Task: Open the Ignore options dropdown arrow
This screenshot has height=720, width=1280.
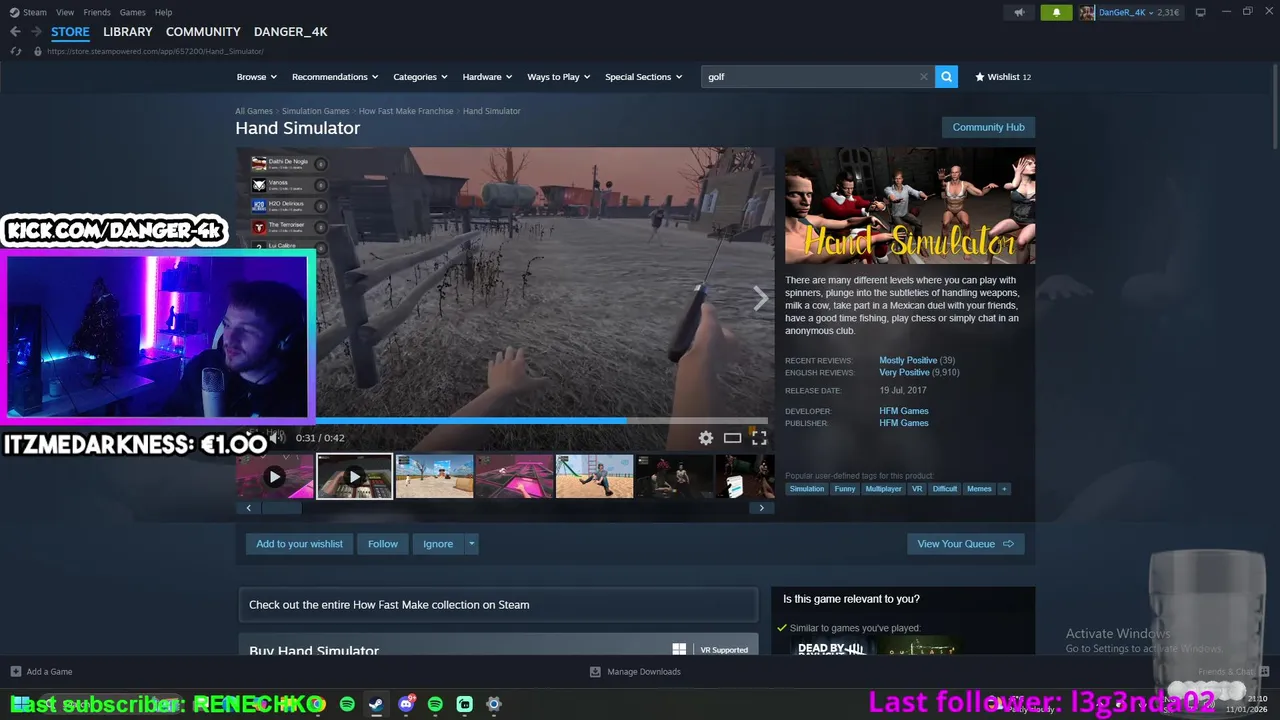Action: point(471,544)
